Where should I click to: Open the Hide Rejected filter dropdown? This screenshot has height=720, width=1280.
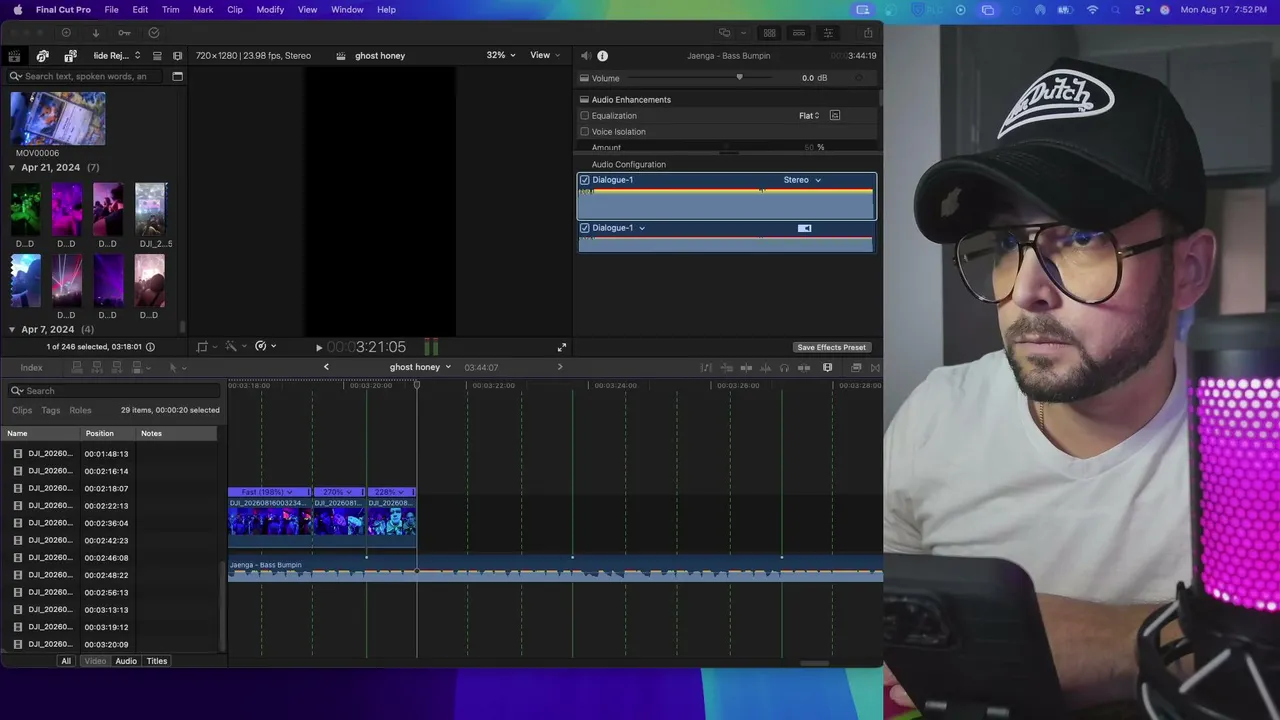coord(117,56)
